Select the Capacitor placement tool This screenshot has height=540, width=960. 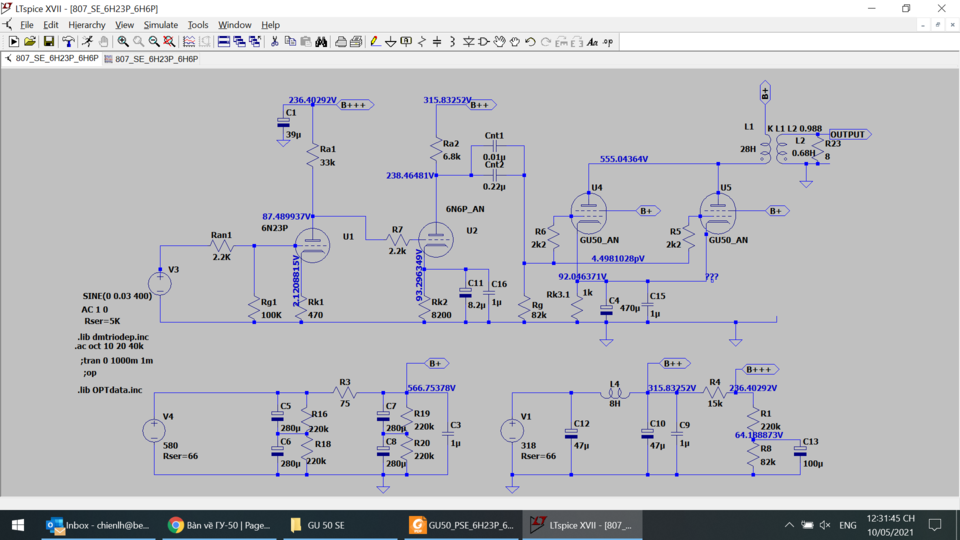tap(437, 42)
